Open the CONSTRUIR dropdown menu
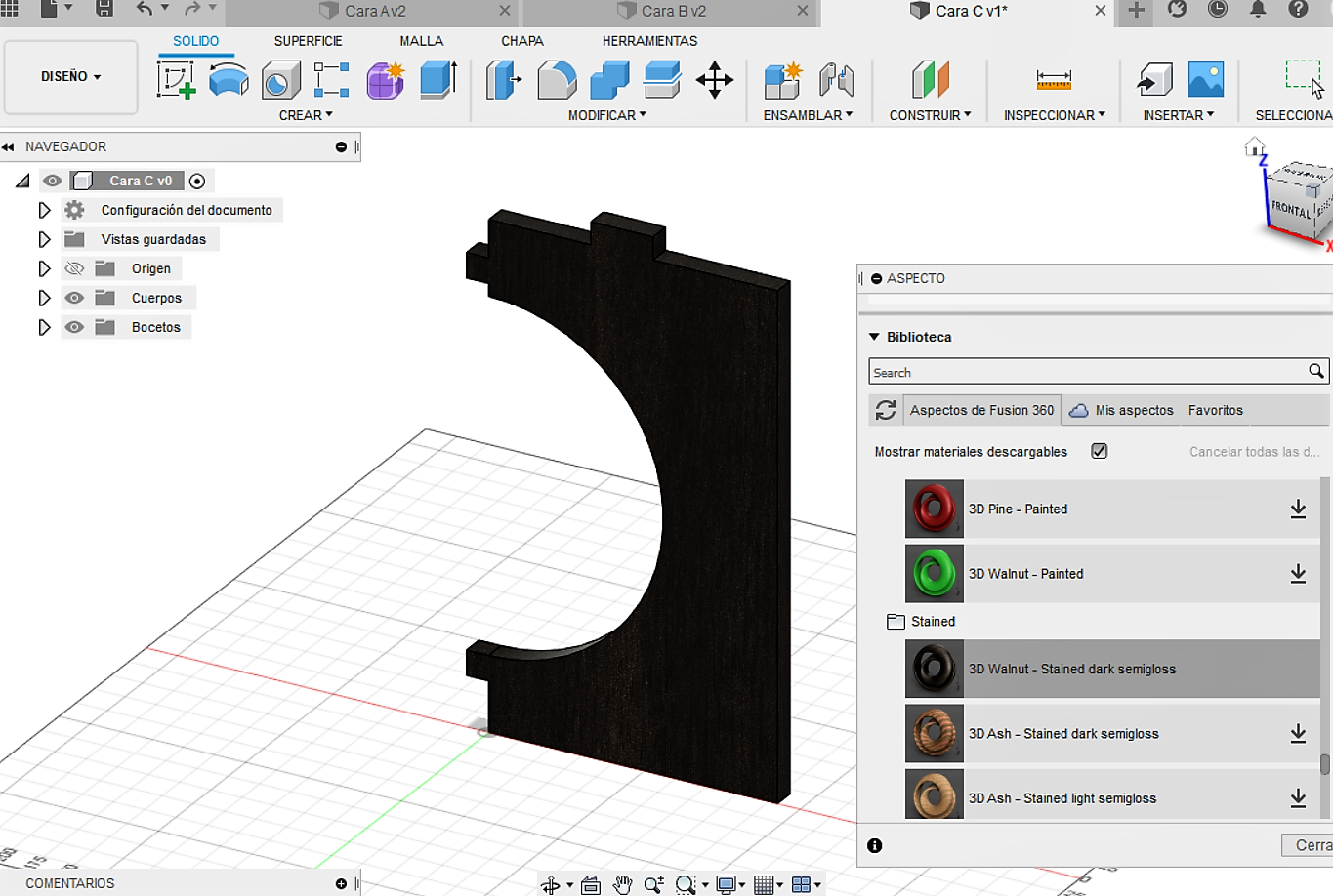 coord(930,115)
